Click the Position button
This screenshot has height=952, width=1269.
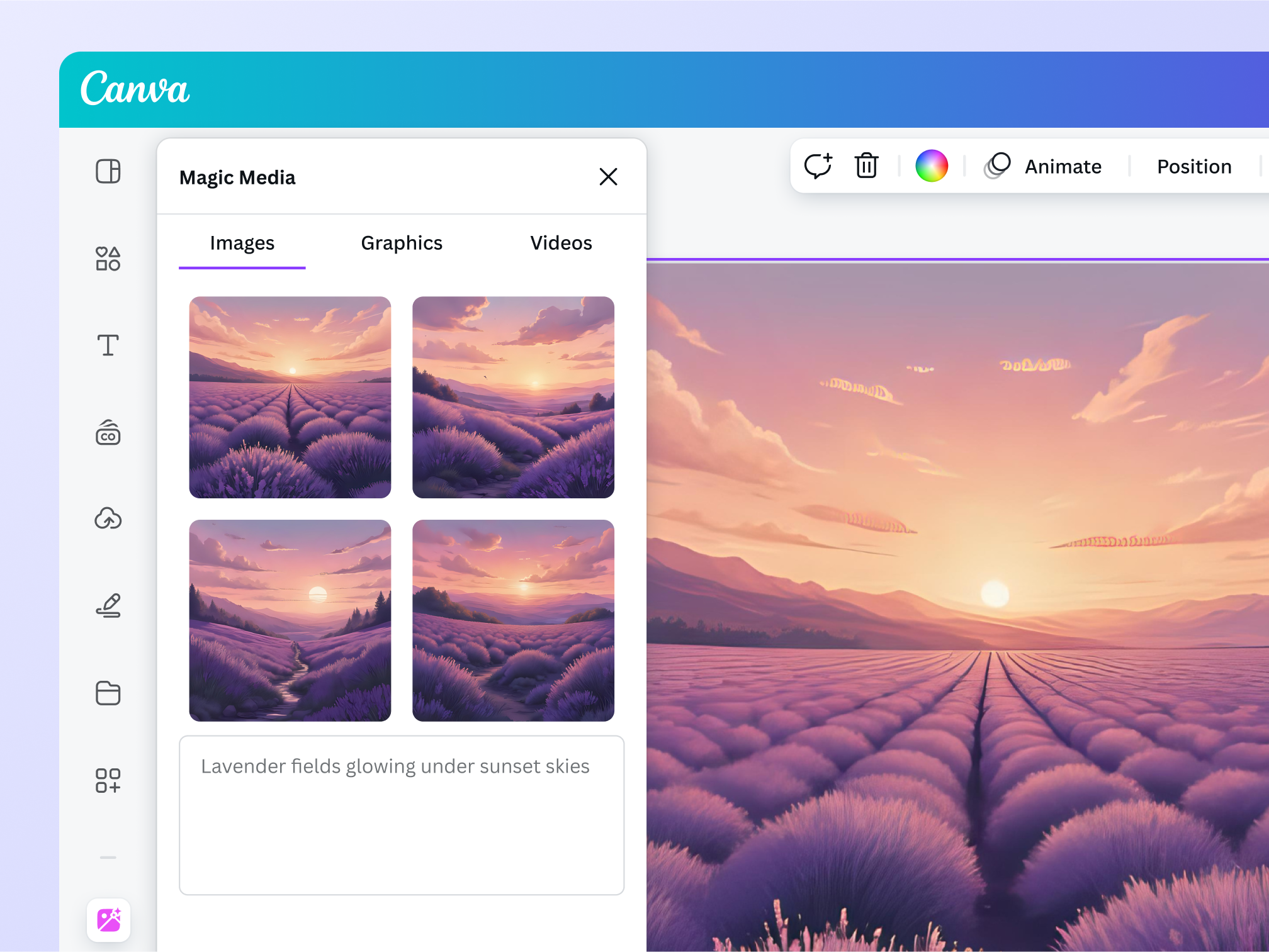(1193, 166)
